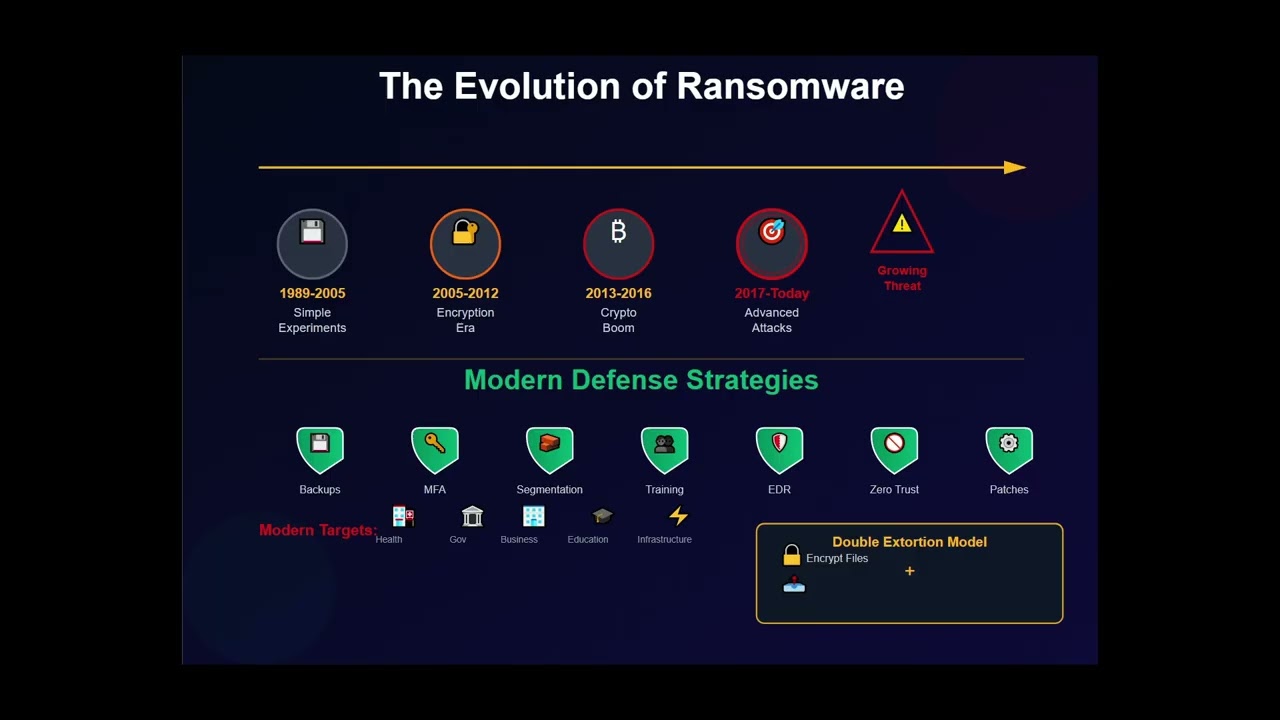The height and width of the screenshot is (720, 1280).
Task: Select the Segmentation brick shield icon
Action: pyautogui.click(x=550, y=450)
